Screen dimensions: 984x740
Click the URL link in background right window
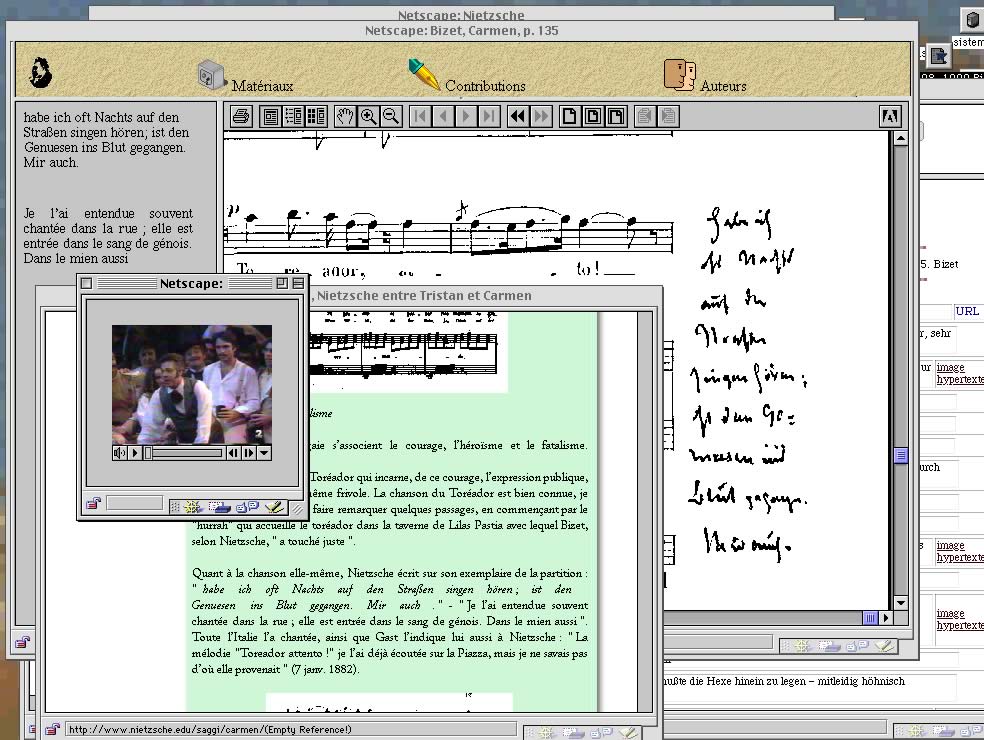(x=966, y=311)
